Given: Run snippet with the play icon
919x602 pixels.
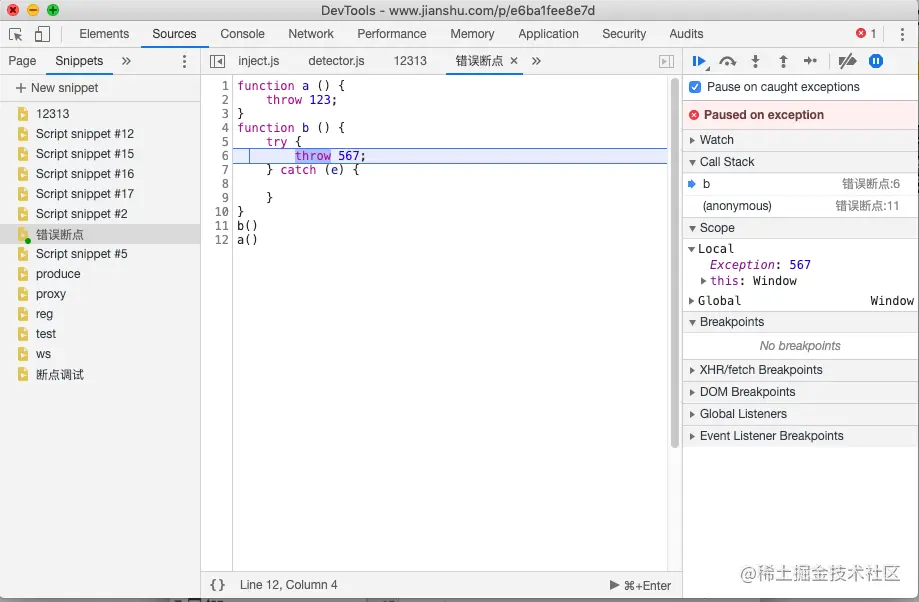Looking at the screenshot, I should [x=614, y=584].
